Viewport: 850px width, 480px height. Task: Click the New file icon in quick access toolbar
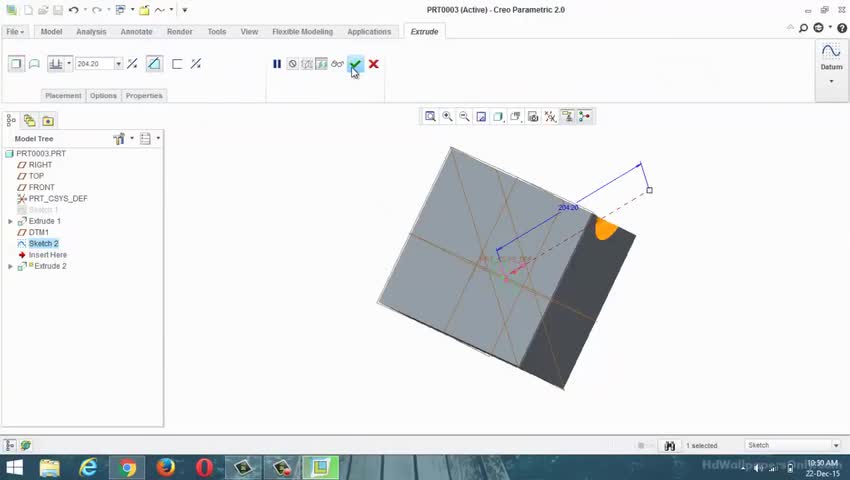pyautogui.click(x=28, y=10)
